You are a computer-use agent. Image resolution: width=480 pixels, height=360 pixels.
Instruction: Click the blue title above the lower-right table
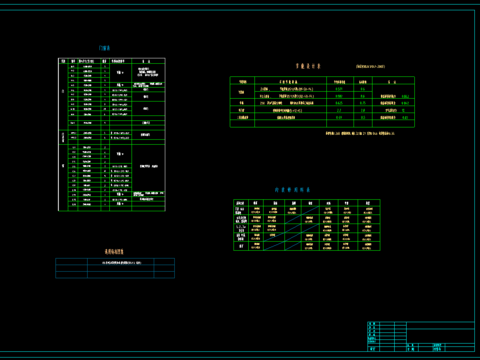coord(292,190)
